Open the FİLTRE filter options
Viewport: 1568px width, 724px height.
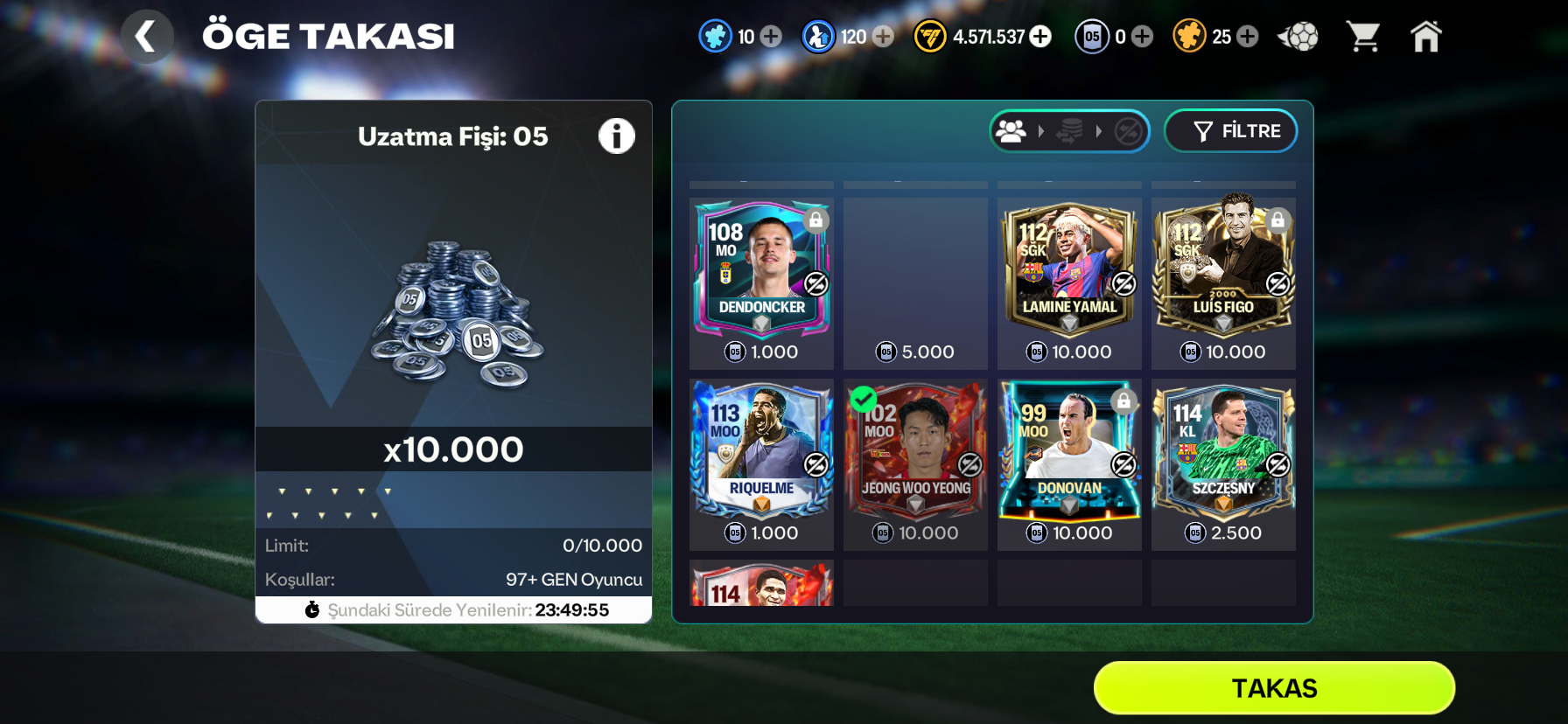click(x=1231, y=131)
